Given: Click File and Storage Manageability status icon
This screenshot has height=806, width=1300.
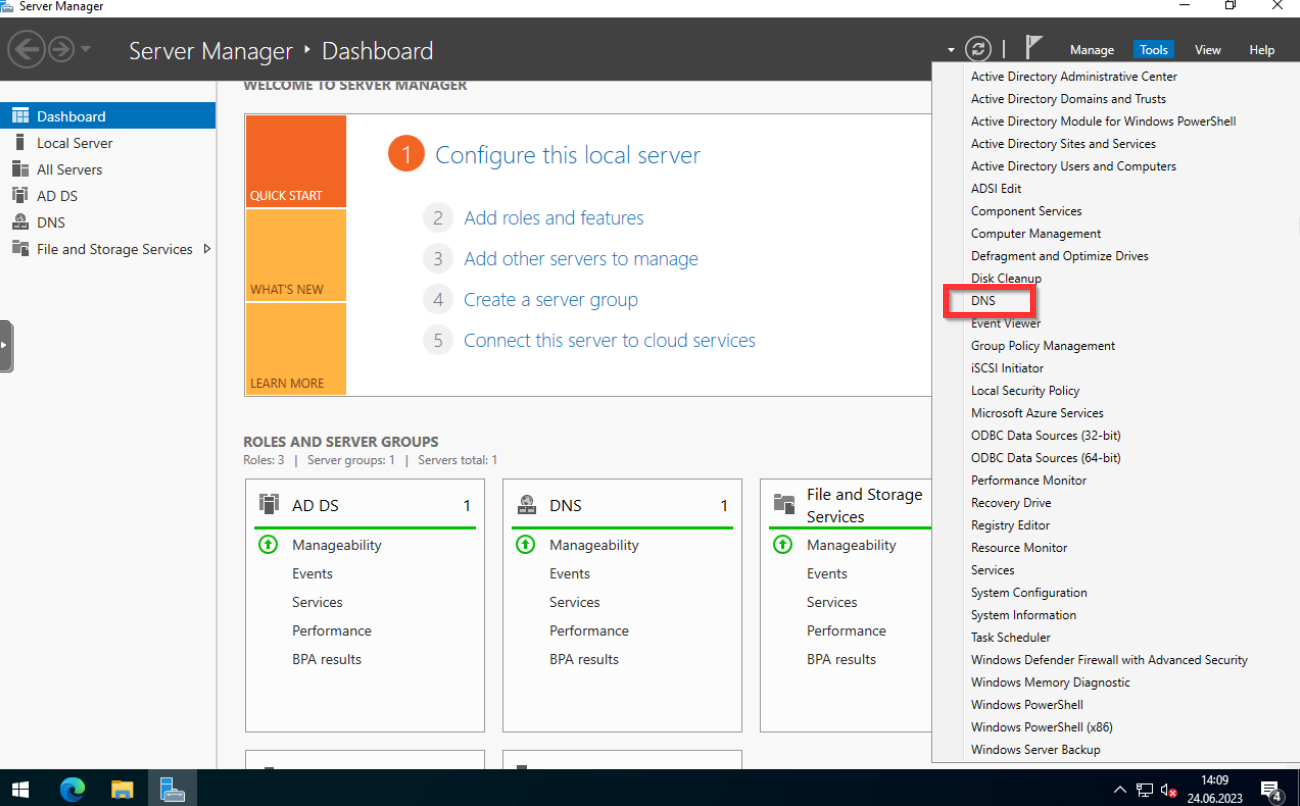Looking at the screenshot, I should pyautogui.click(x=782, y=545).
